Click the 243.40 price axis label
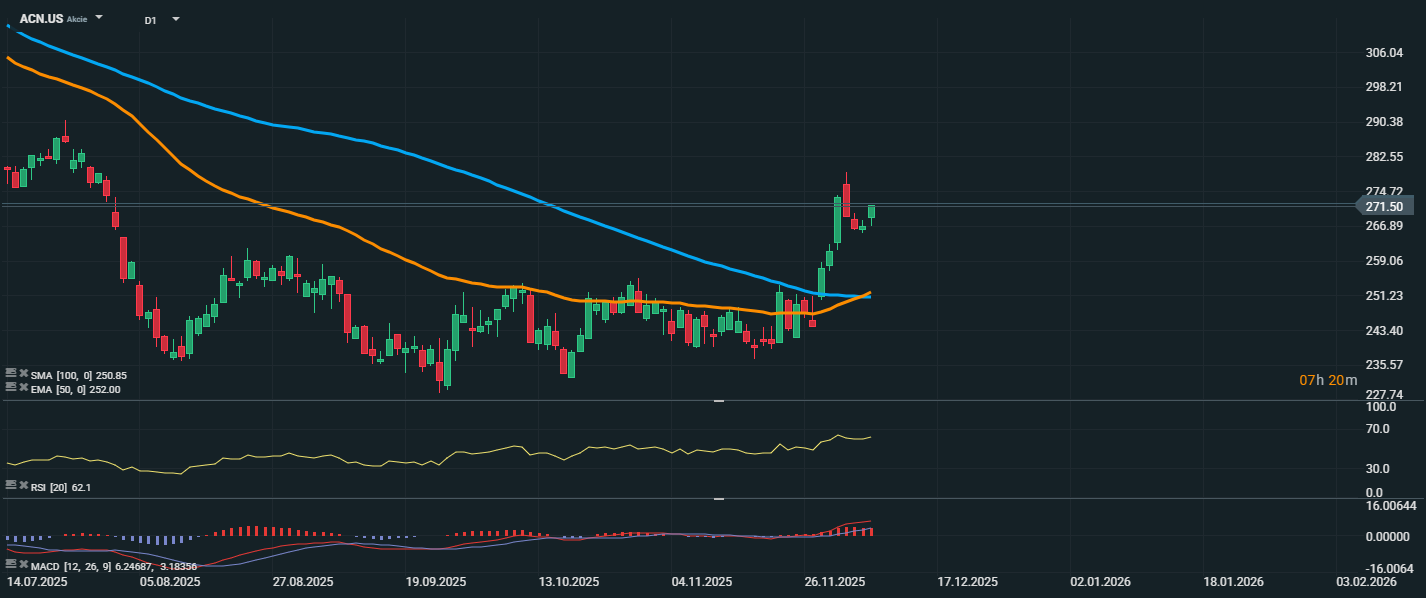This screenshot has width=1426, height=598. (x=1384, y=331)
